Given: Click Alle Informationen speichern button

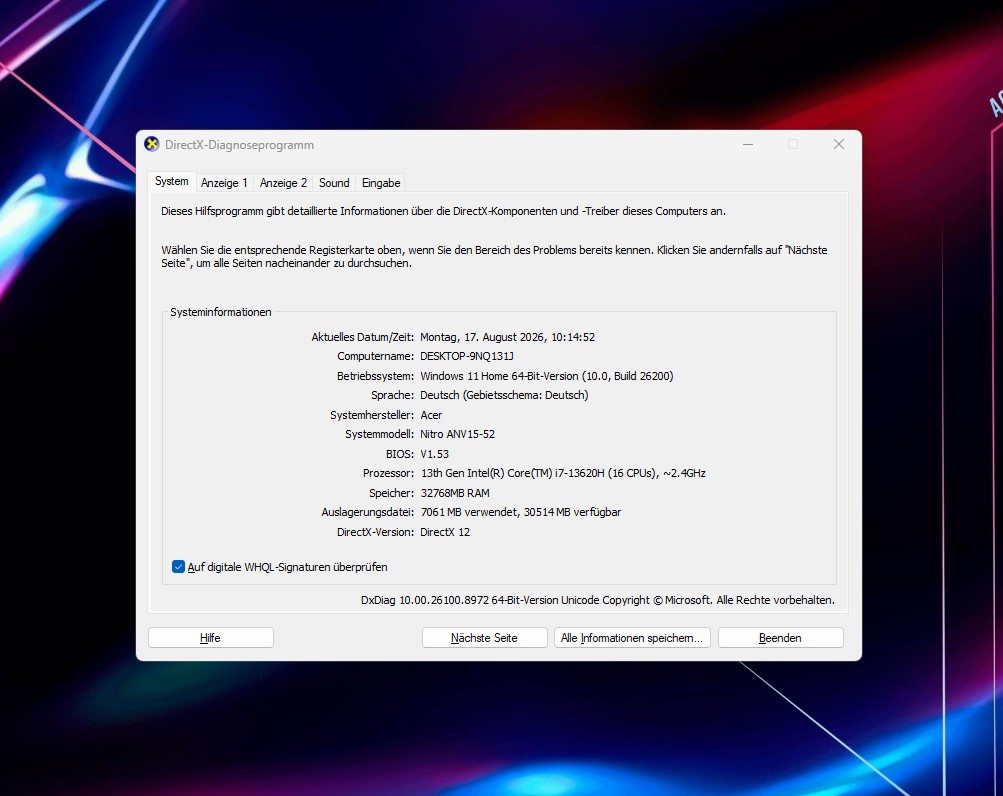Looking at the screenshot, I should tap(632, 637).
